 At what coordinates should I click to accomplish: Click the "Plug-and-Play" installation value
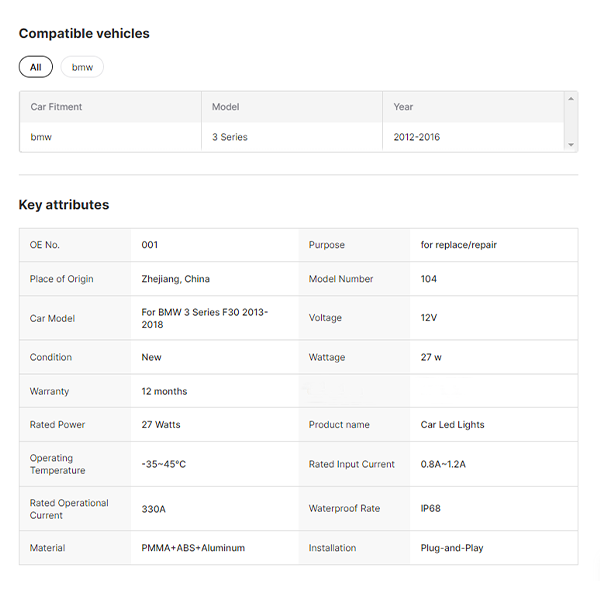[452, 548]
